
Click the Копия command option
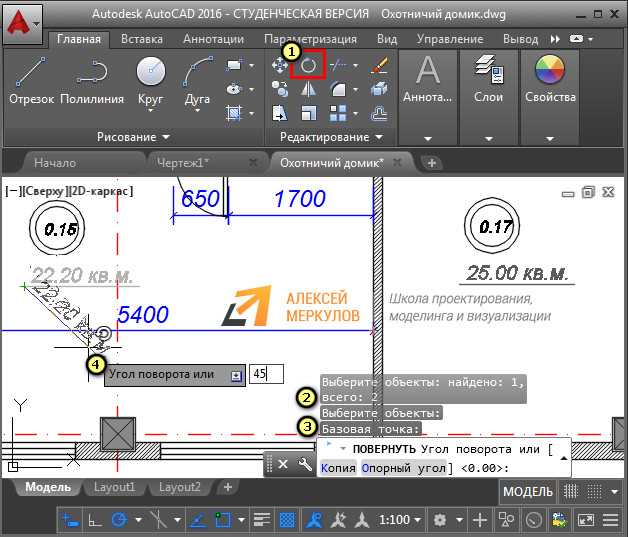point(338,468)
